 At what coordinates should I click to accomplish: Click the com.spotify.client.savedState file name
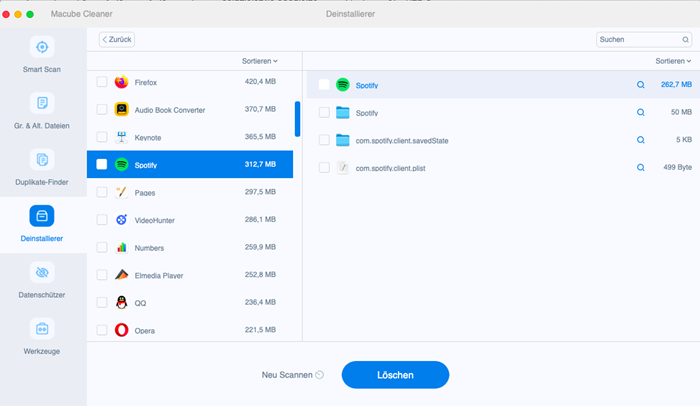[402, 141]
